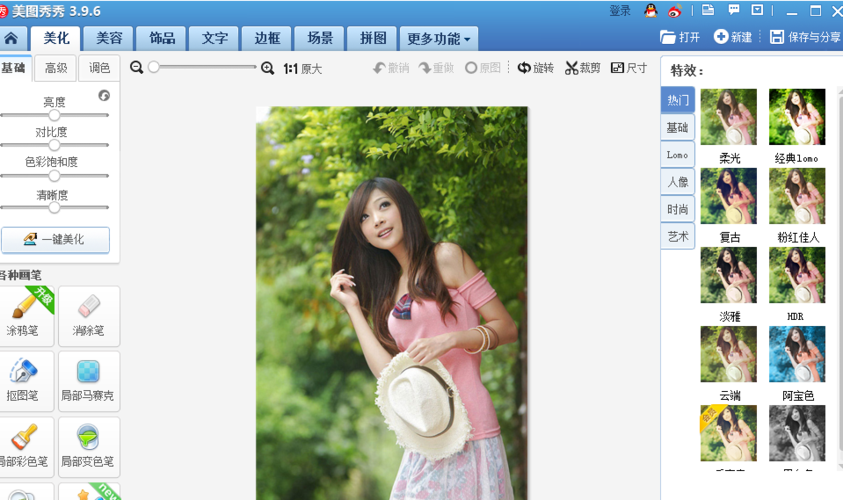
Task: Expand the 更多功能 dropdown
Action: coord(439,39)
